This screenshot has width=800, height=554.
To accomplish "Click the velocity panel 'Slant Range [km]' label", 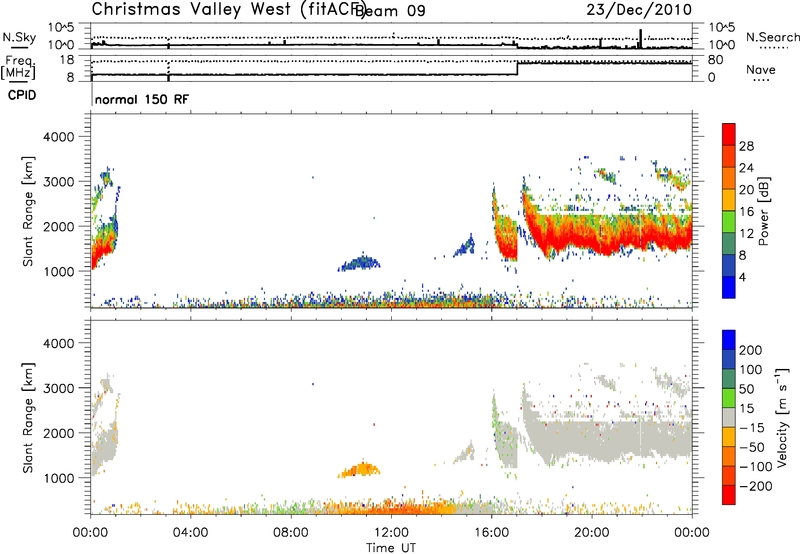I will (28, 418).
